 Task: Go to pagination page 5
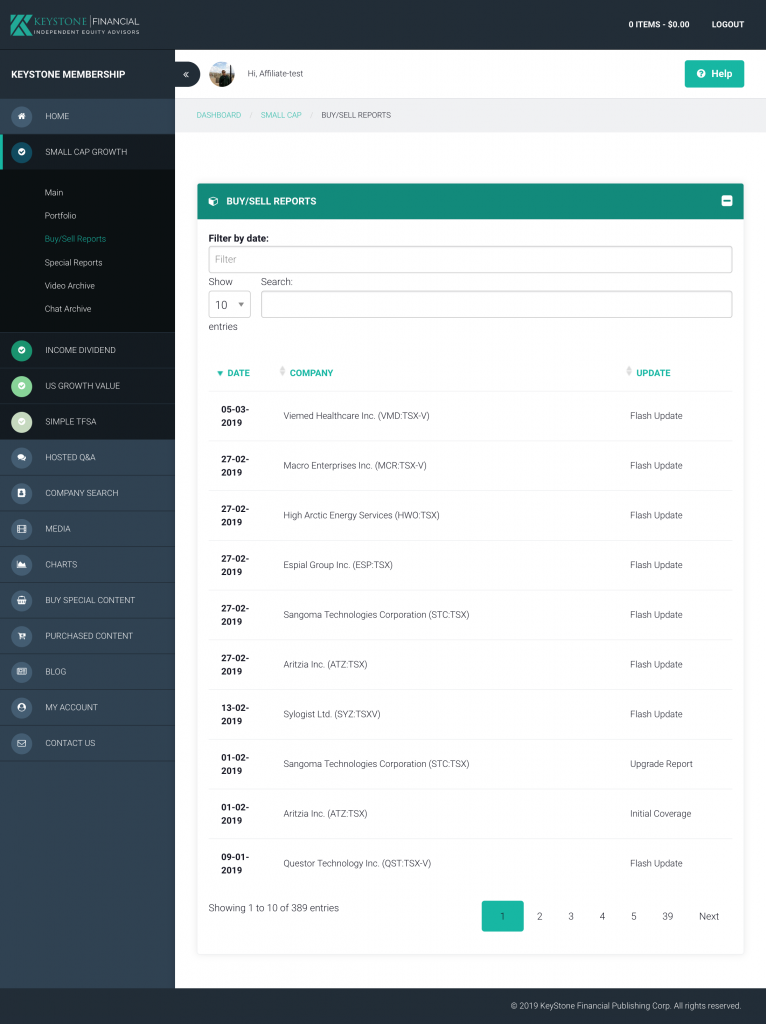(x=633, y=917)
